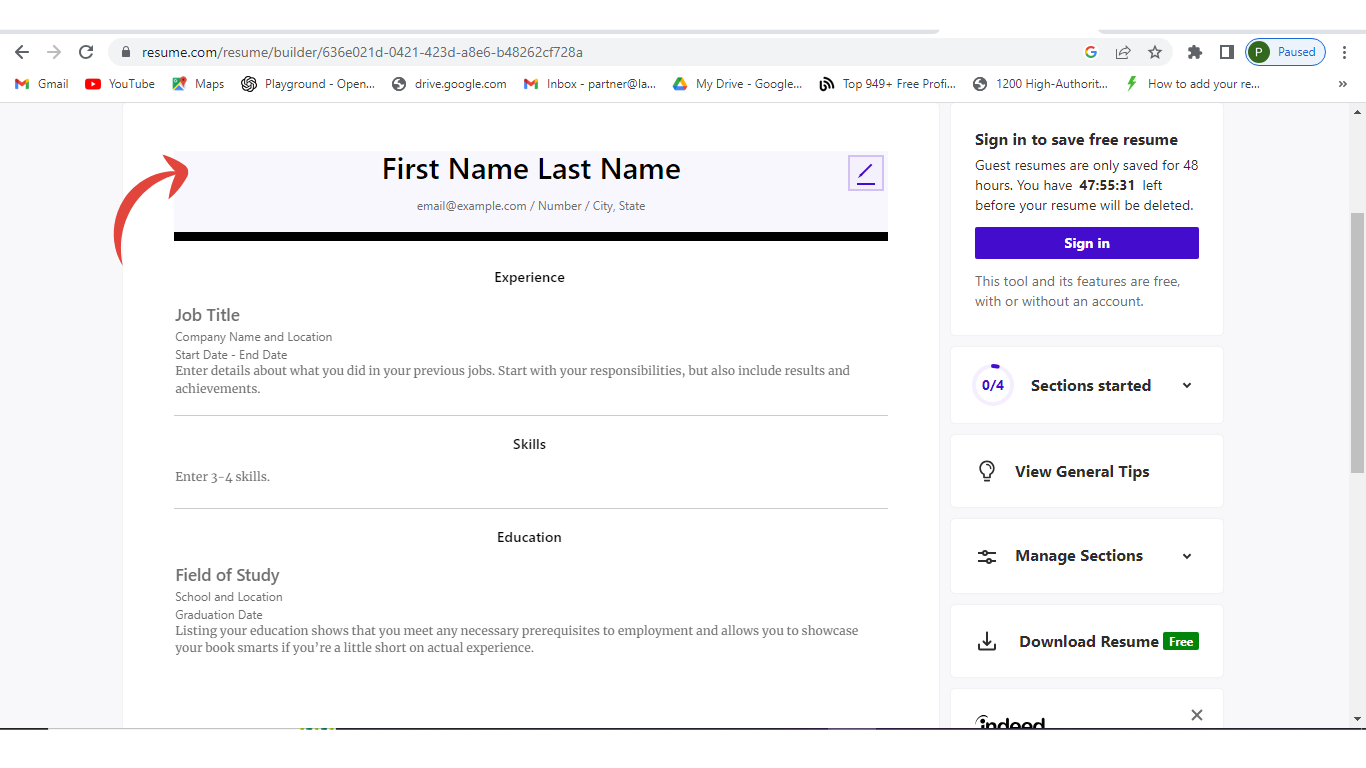Expand the Manage Sections chevron
The height and width of the screenshot is (768, 1366).
point(1187,556)
